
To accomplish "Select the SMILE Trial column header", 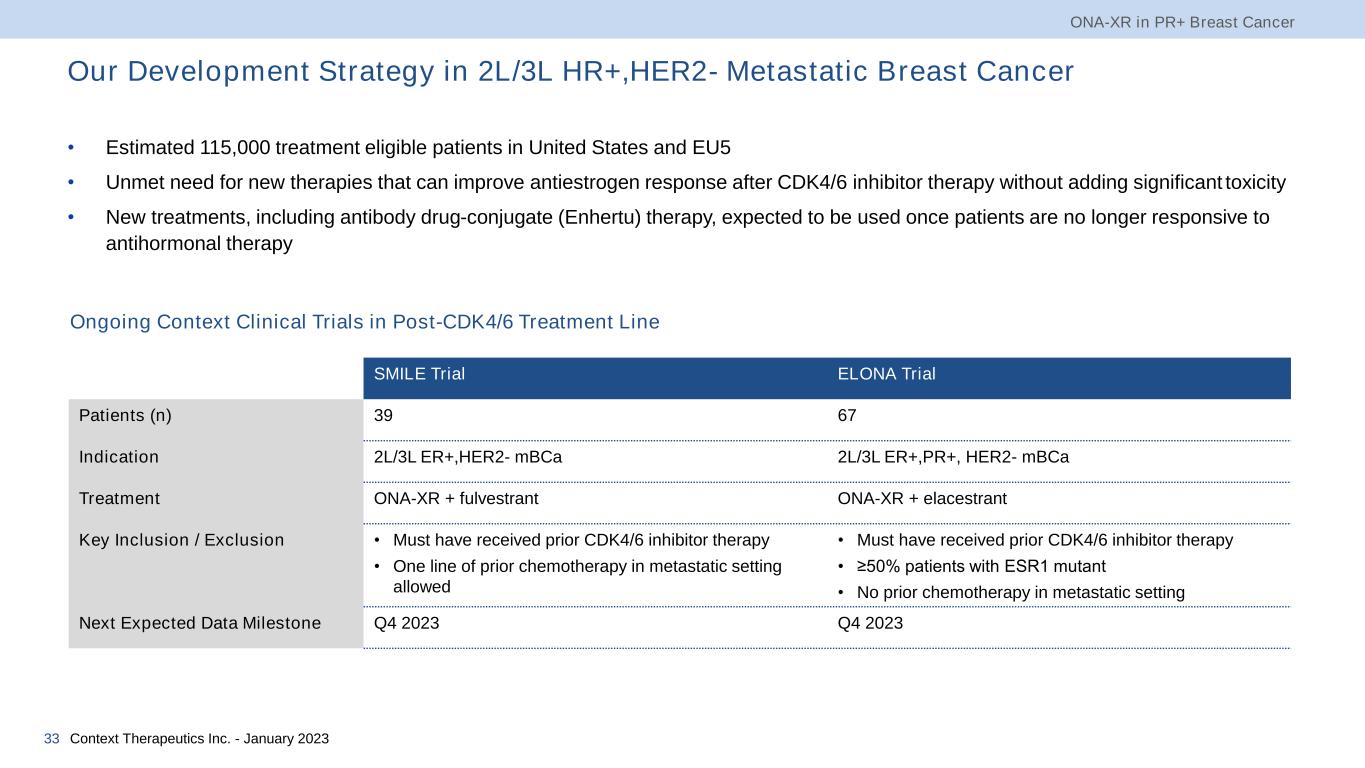I will pos(419,375).
